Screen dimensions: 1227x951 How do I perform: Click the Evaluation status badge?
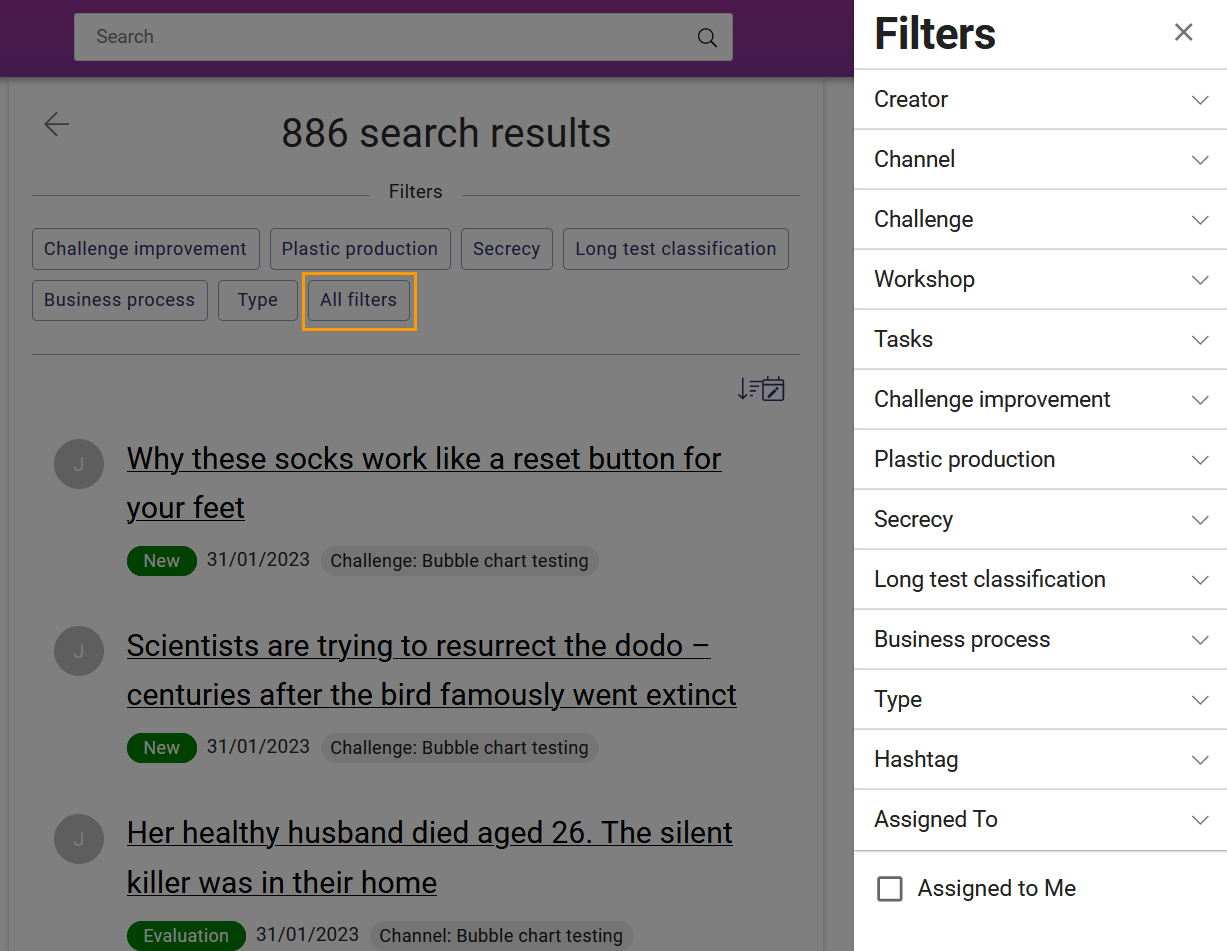[186, 936]
